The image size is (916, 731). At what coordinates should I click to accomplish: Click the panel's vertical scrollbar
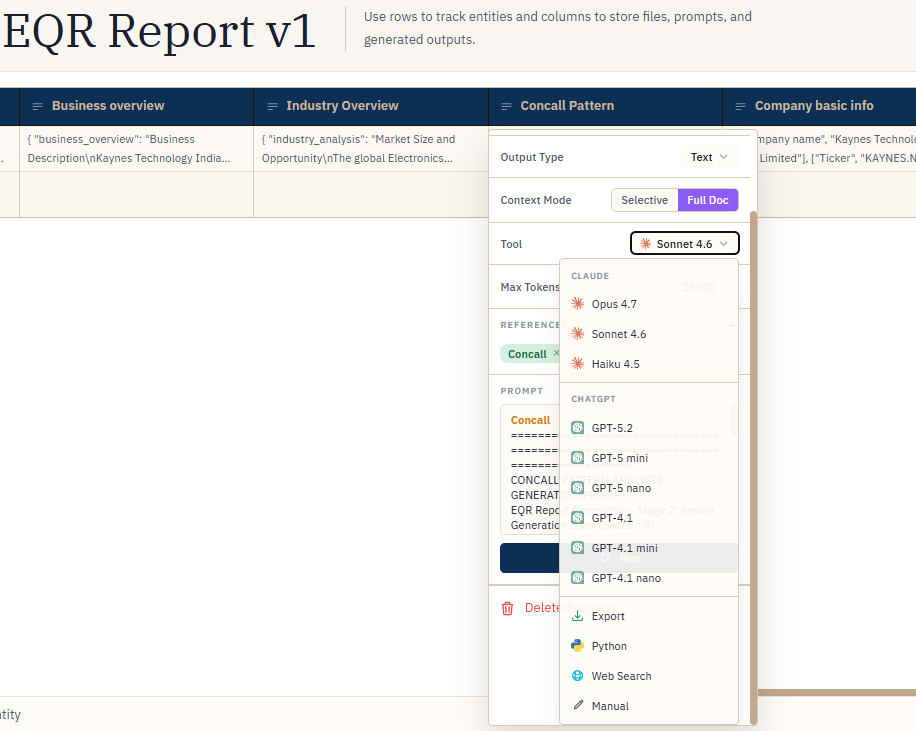pyautogui.click(x=754, y=467)
